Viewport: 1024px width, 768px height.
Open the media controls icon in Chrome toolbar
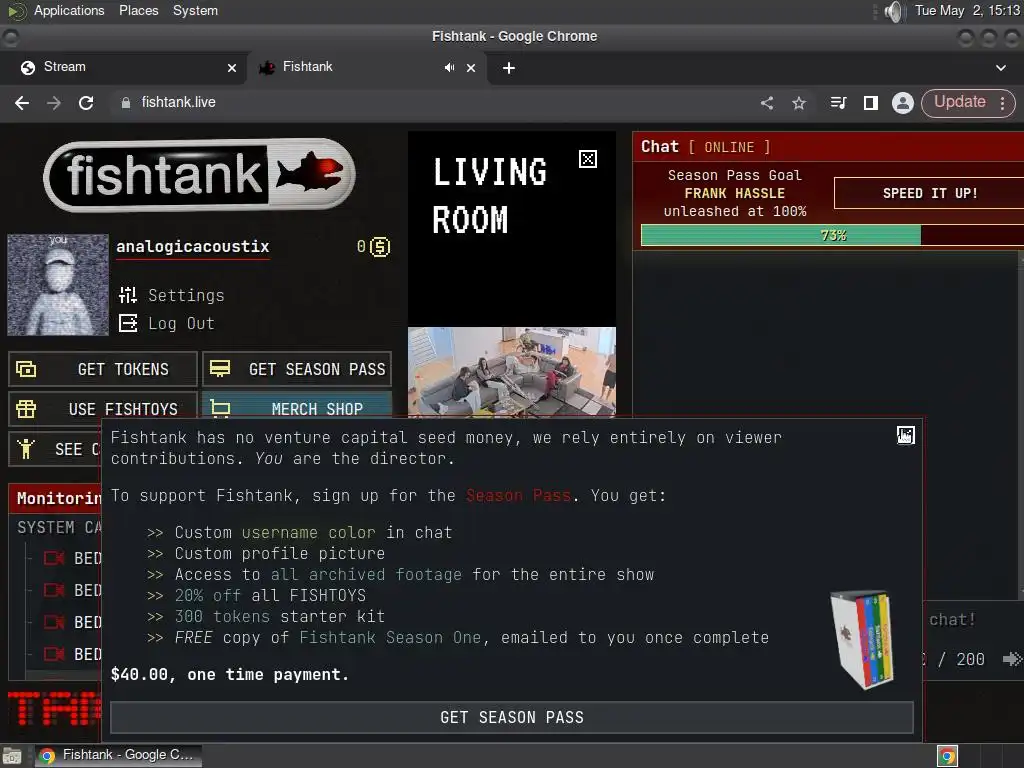coord(839,103)
